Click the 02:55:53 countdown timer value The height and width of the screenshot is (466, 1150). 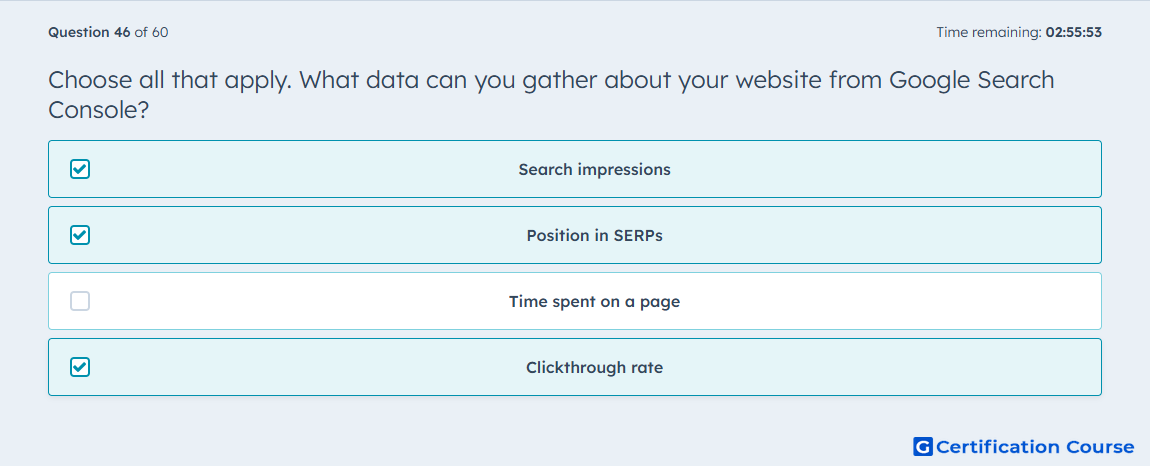[1073, 32]
